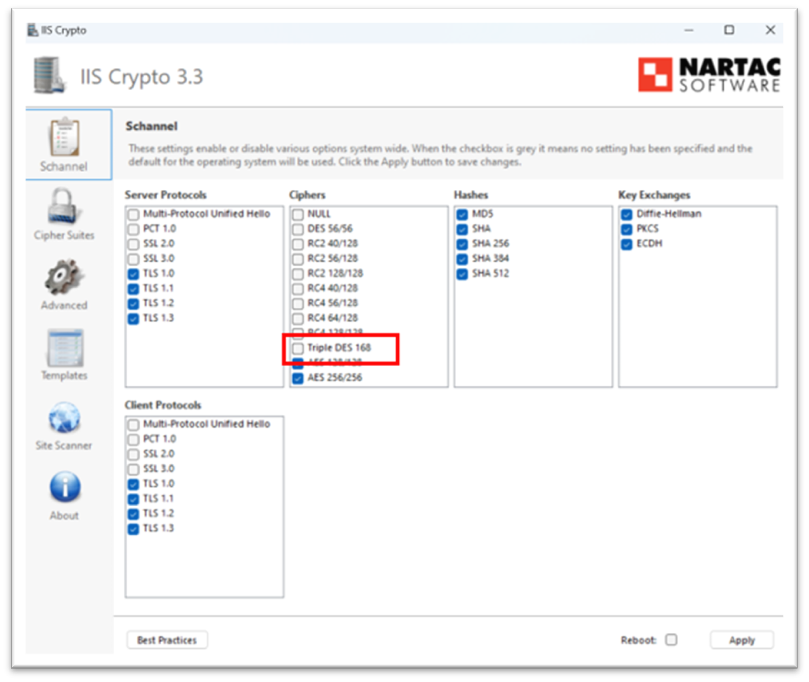Disable the Diffie-Hellman key exchange
809x682 pixels.
(626, 213)
